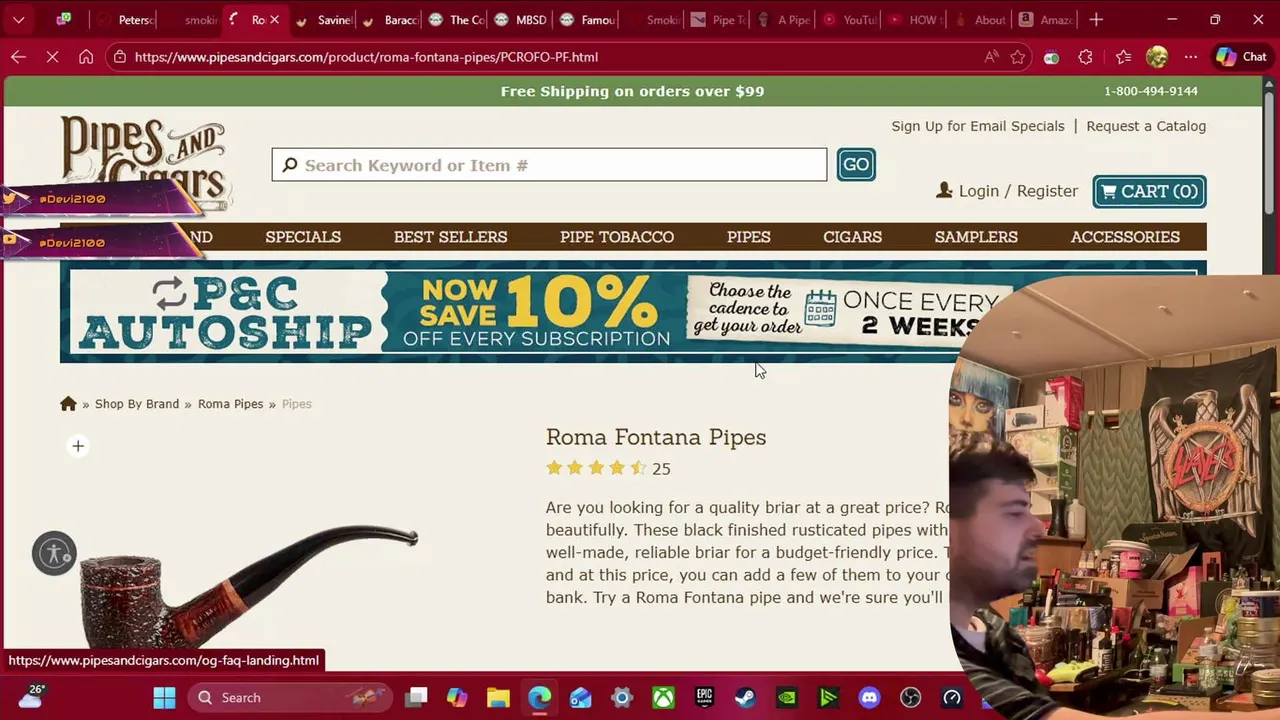Switch to the MBSD tab
The height and width of the screenshot is (720, 1280).
(x=520, y=19)
